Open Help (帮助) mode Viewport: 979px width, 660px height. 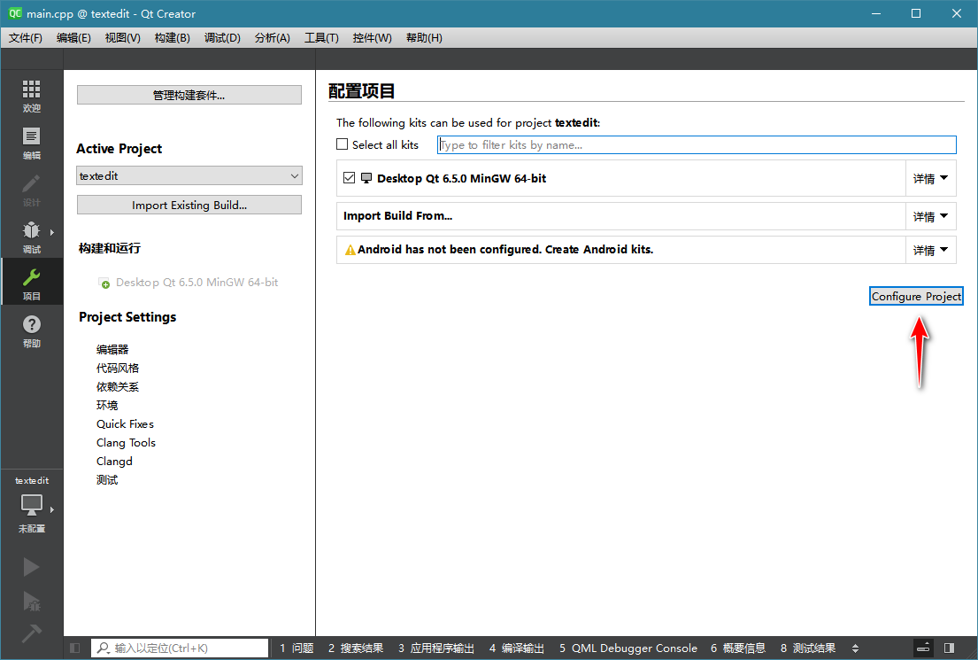point(31,331)
